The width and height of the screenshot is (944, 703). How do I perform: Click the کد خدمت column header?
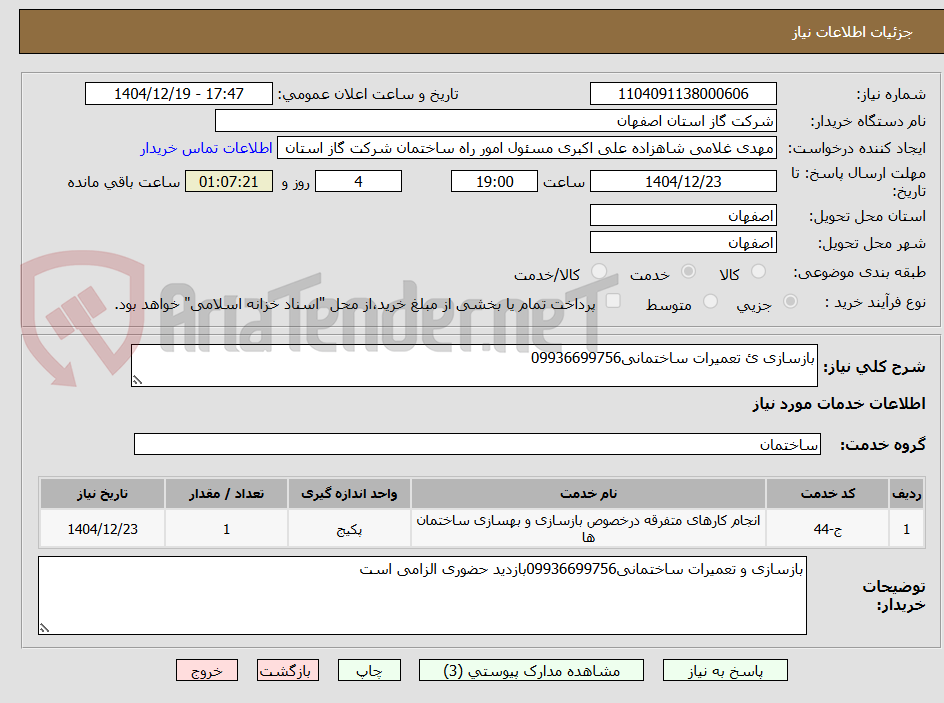[x=827, y=494]
